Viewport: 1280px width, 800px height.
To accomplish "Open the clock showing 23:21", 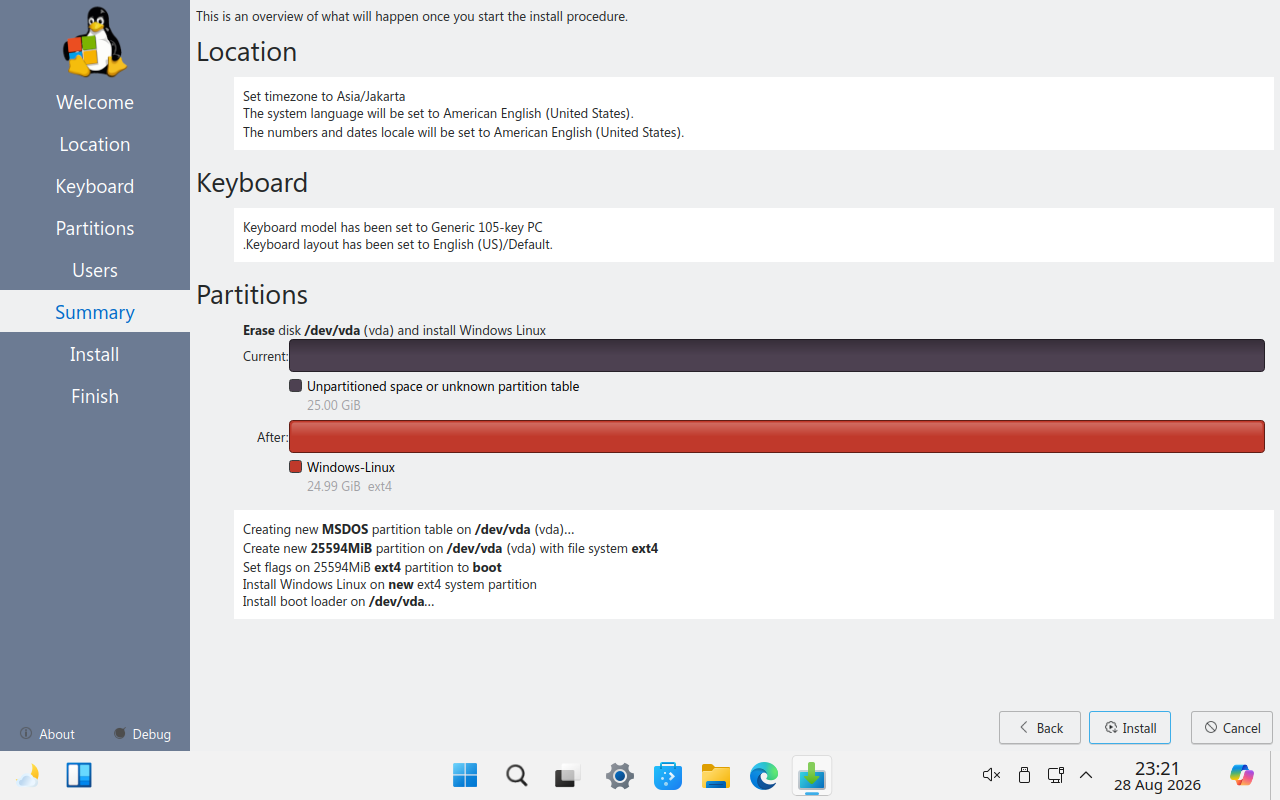I will (x=1157, y=776).
